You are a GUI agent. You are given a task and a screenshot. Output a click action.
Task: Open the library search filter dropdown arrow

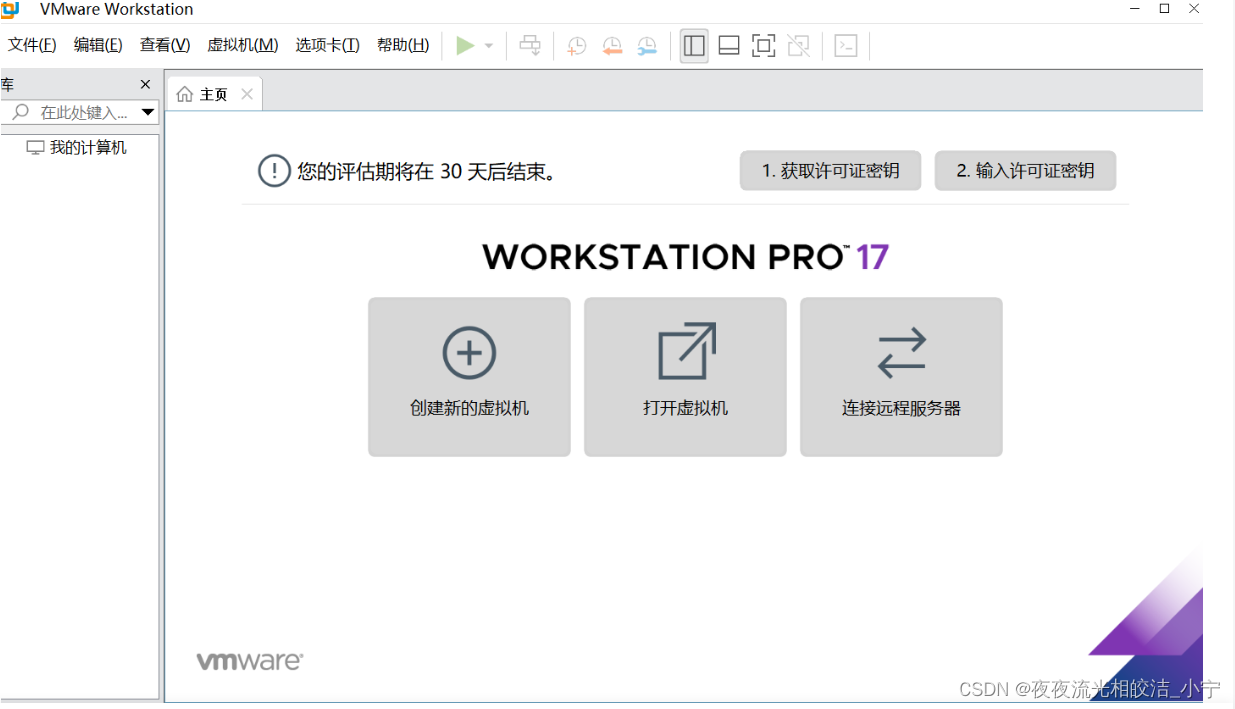point(148,112)
